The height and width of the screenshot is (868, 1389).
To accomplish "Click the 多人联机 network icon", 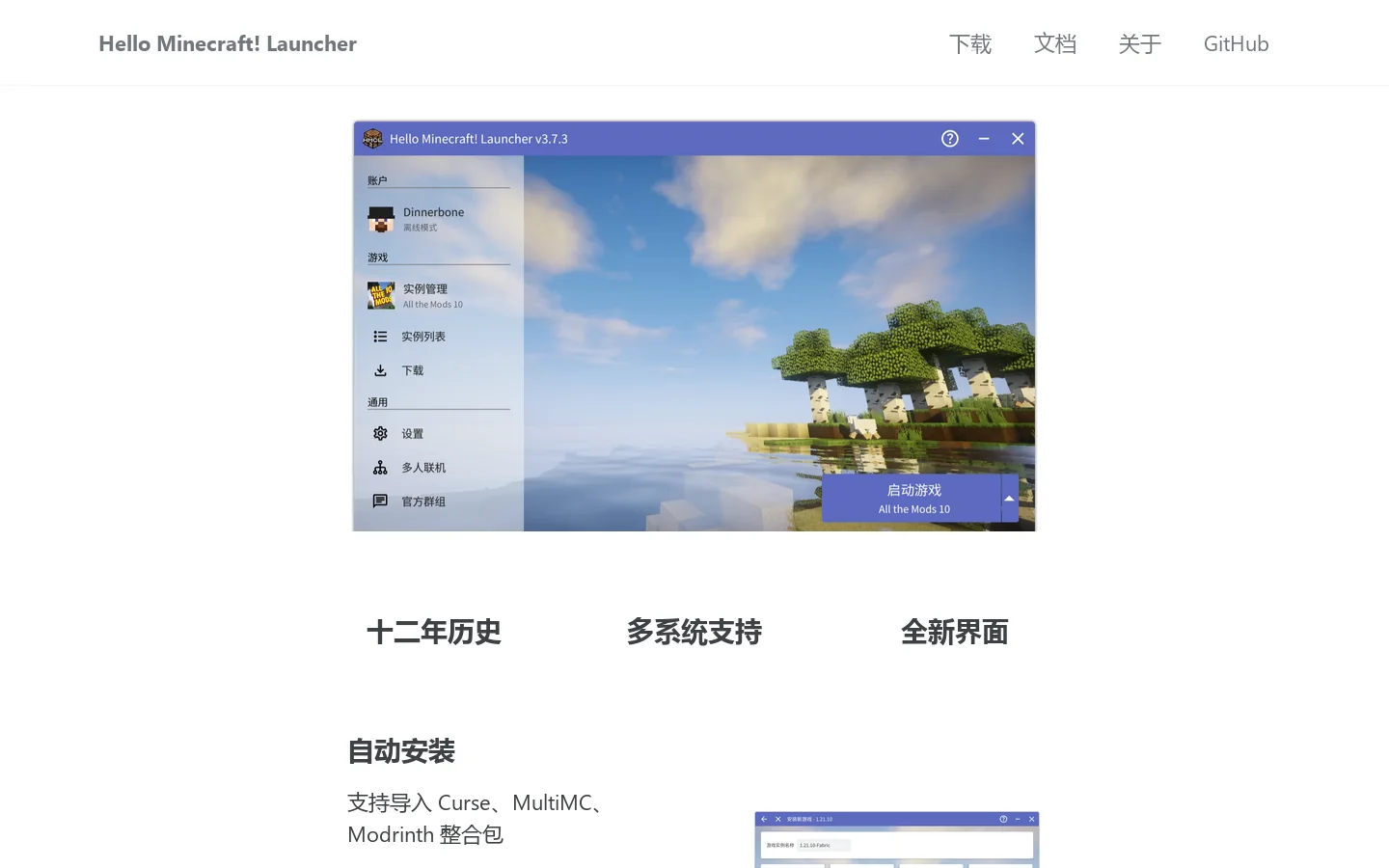I will [380, 468].
